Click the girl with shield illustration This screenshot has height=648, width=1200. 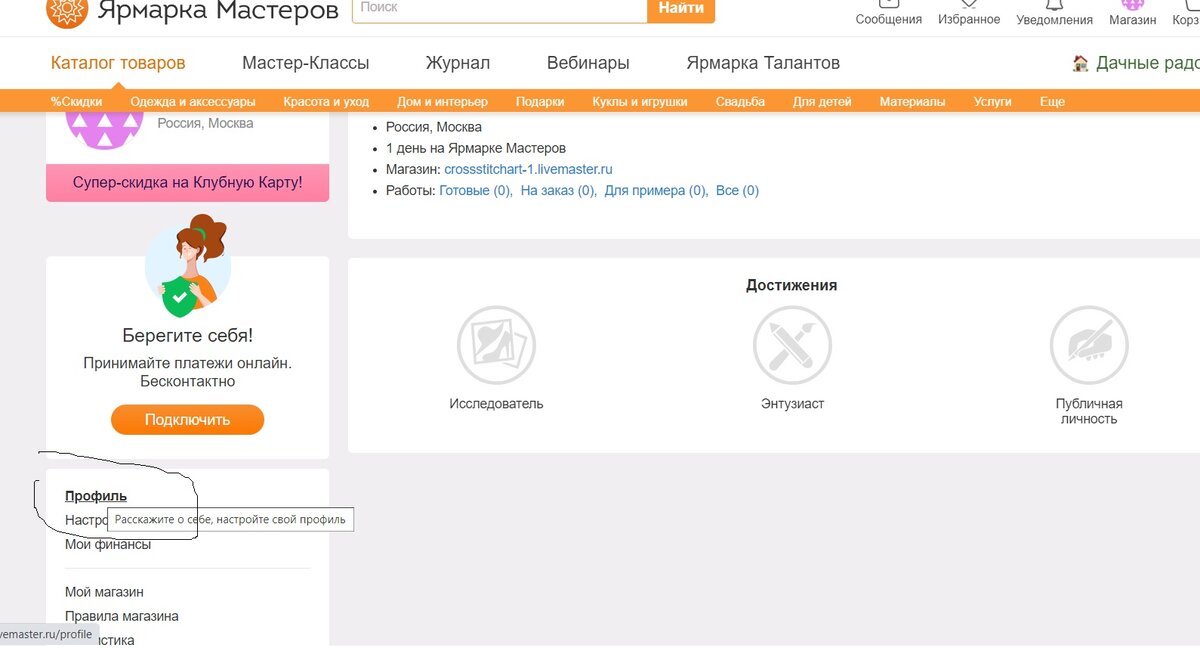[x=188, y=265]
